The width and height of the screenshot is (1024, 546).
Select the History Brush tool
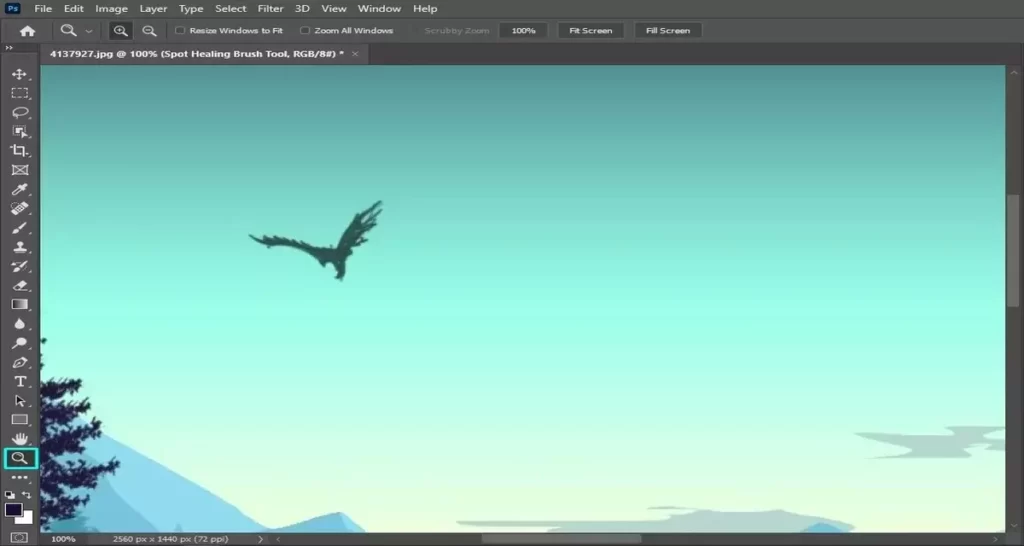[20, 266]
